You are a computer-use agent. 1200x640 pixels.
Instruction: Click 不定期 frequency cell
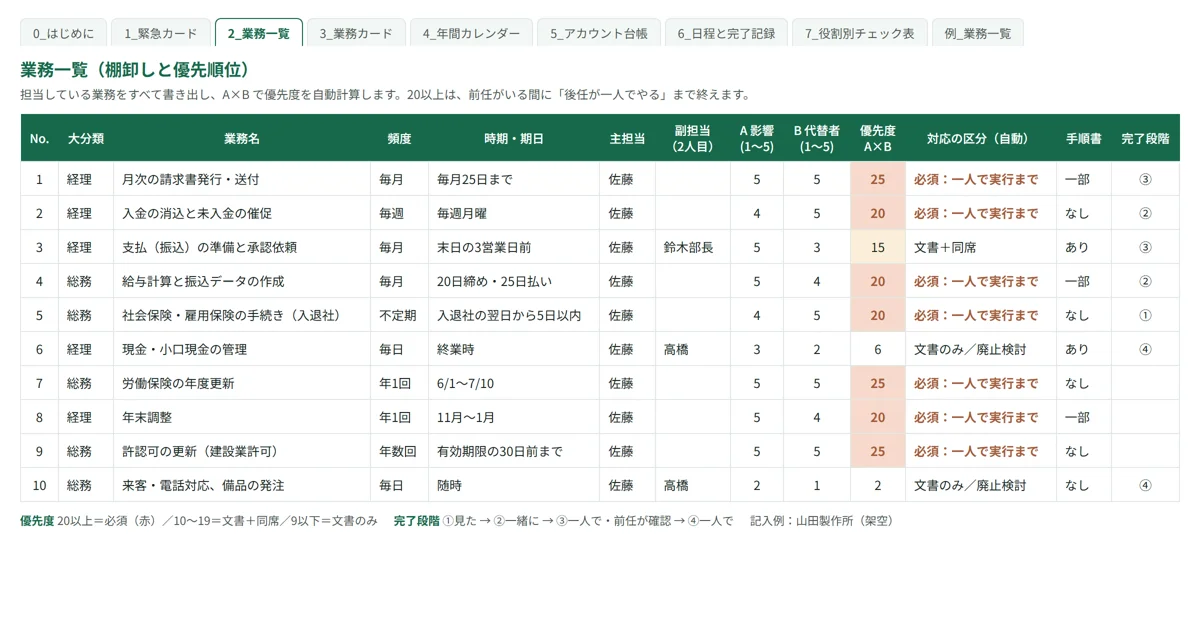(400, 315)
